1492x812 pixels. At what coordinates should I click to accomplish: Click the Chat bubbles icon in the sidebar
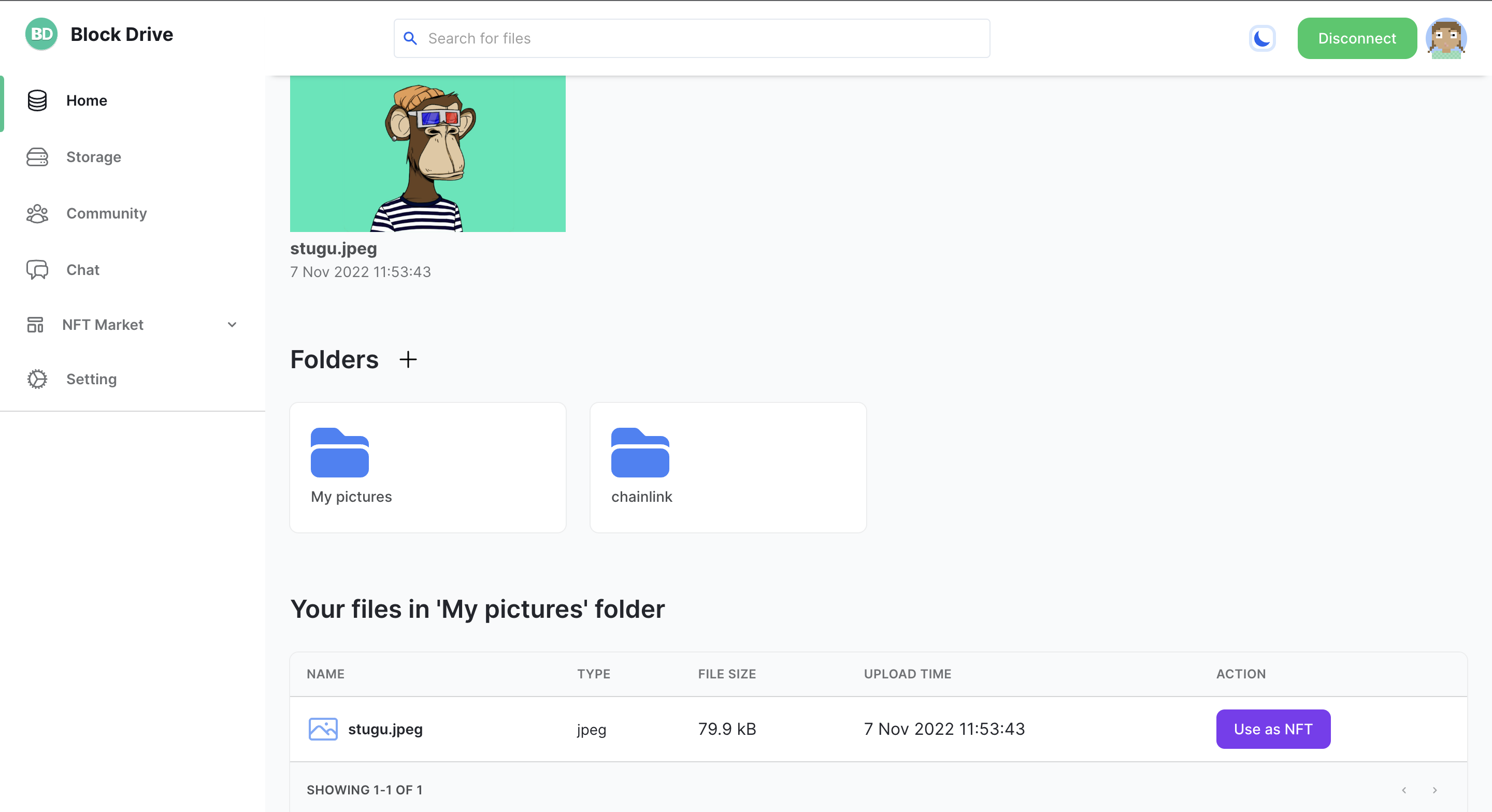coord(37,270)
